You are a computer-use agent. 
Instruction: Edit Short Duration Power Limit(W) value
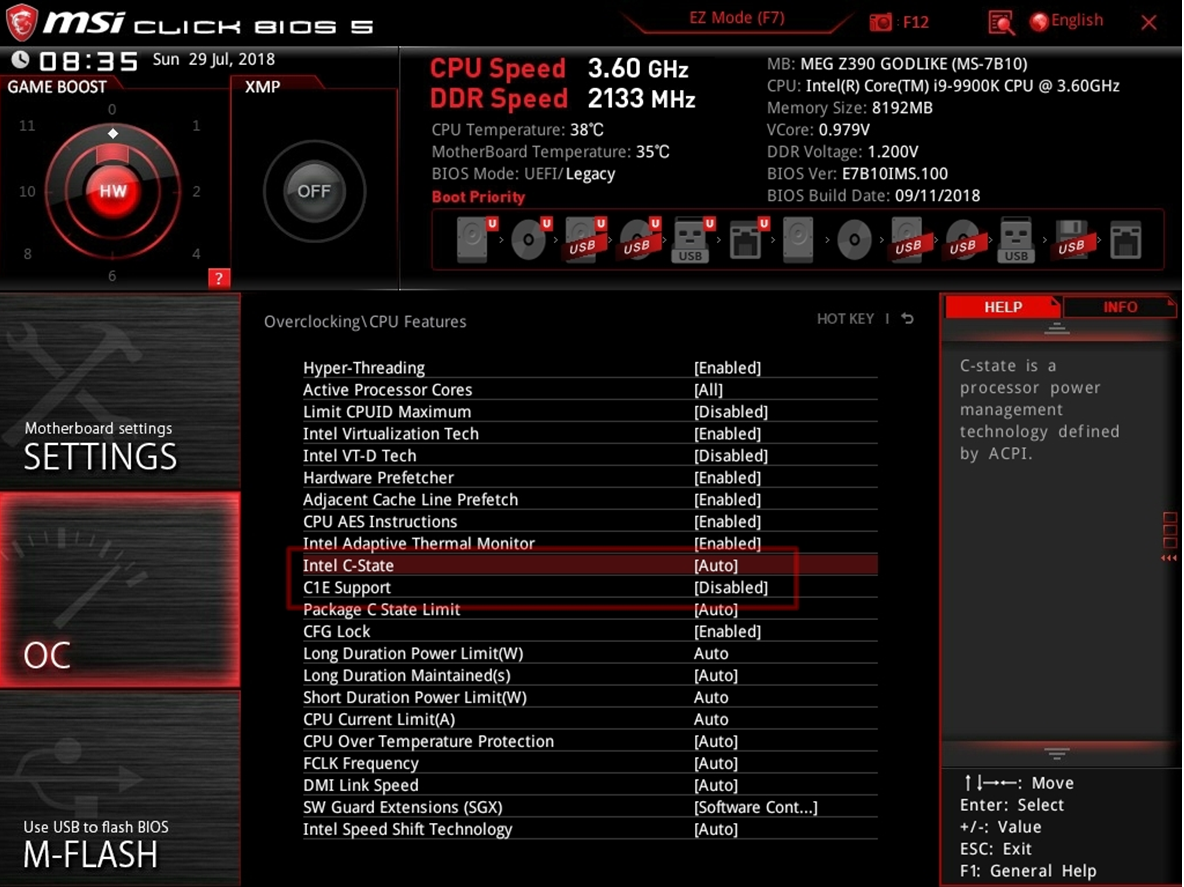tap(711, 697)
